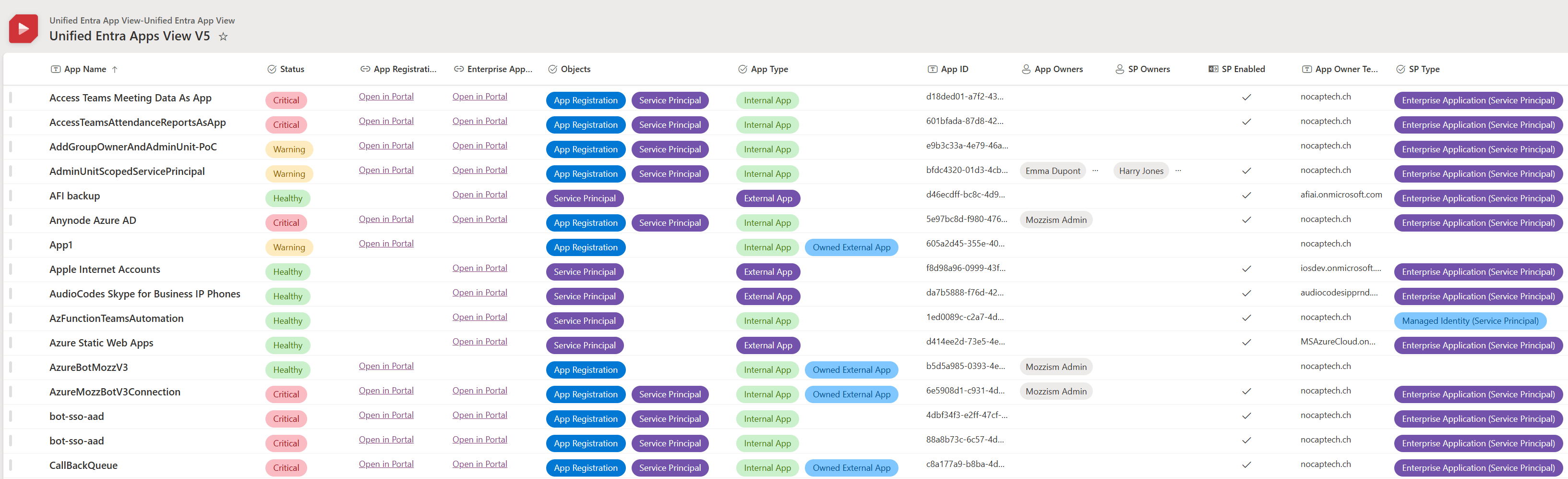Click Service Principal tag for AzFunctionTeamsAutomation
The height and width of the screenshot is (479, 1568).
point(585,321)
